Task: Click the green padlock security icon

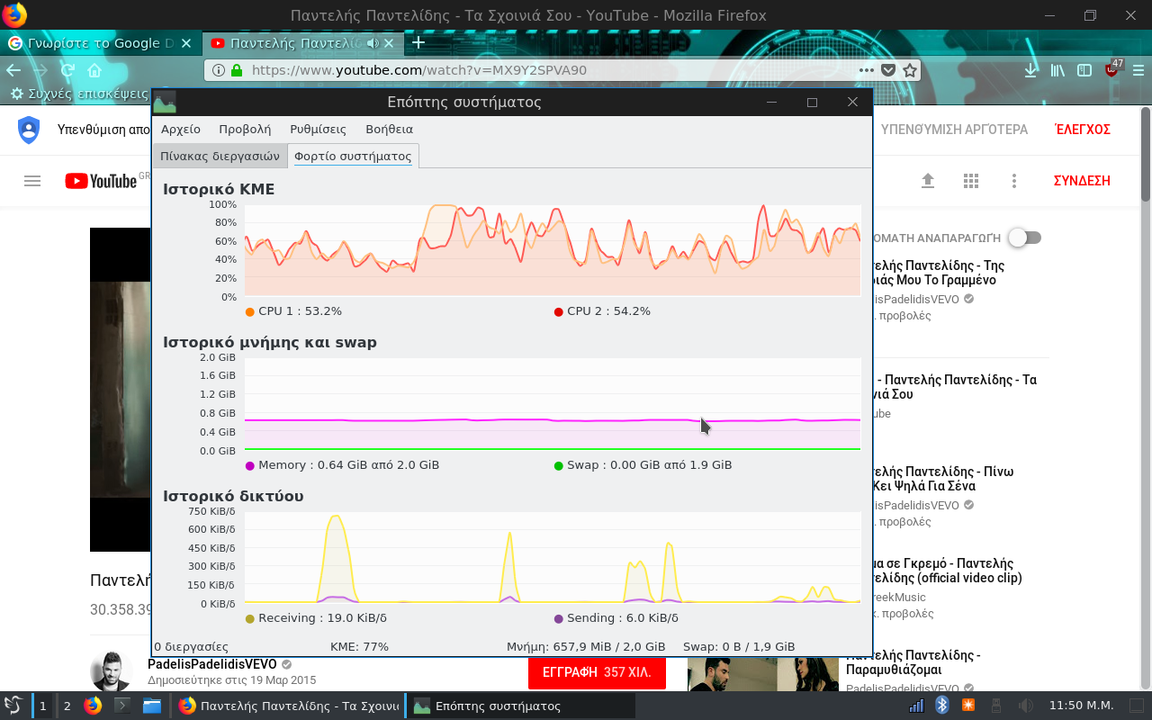Action: [237, 71]
